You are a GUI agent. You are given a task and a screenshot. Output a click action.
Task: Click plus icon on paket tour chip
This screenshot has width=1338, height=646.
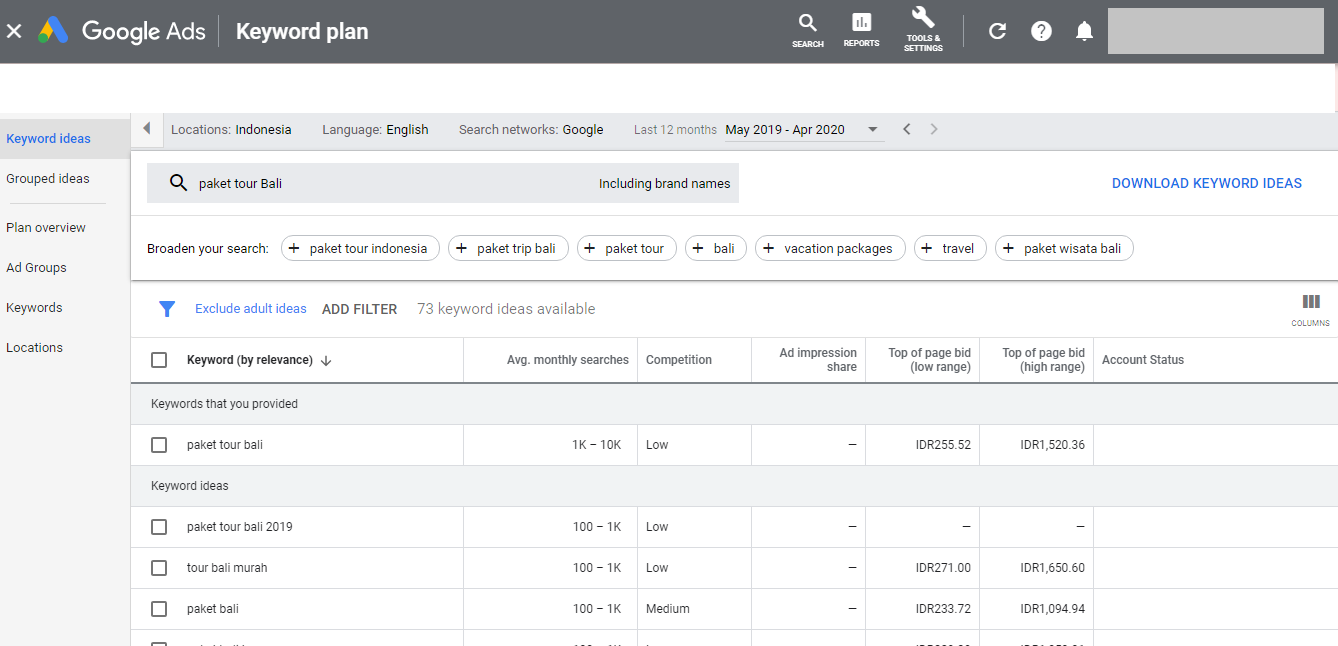tap(590, 249)
